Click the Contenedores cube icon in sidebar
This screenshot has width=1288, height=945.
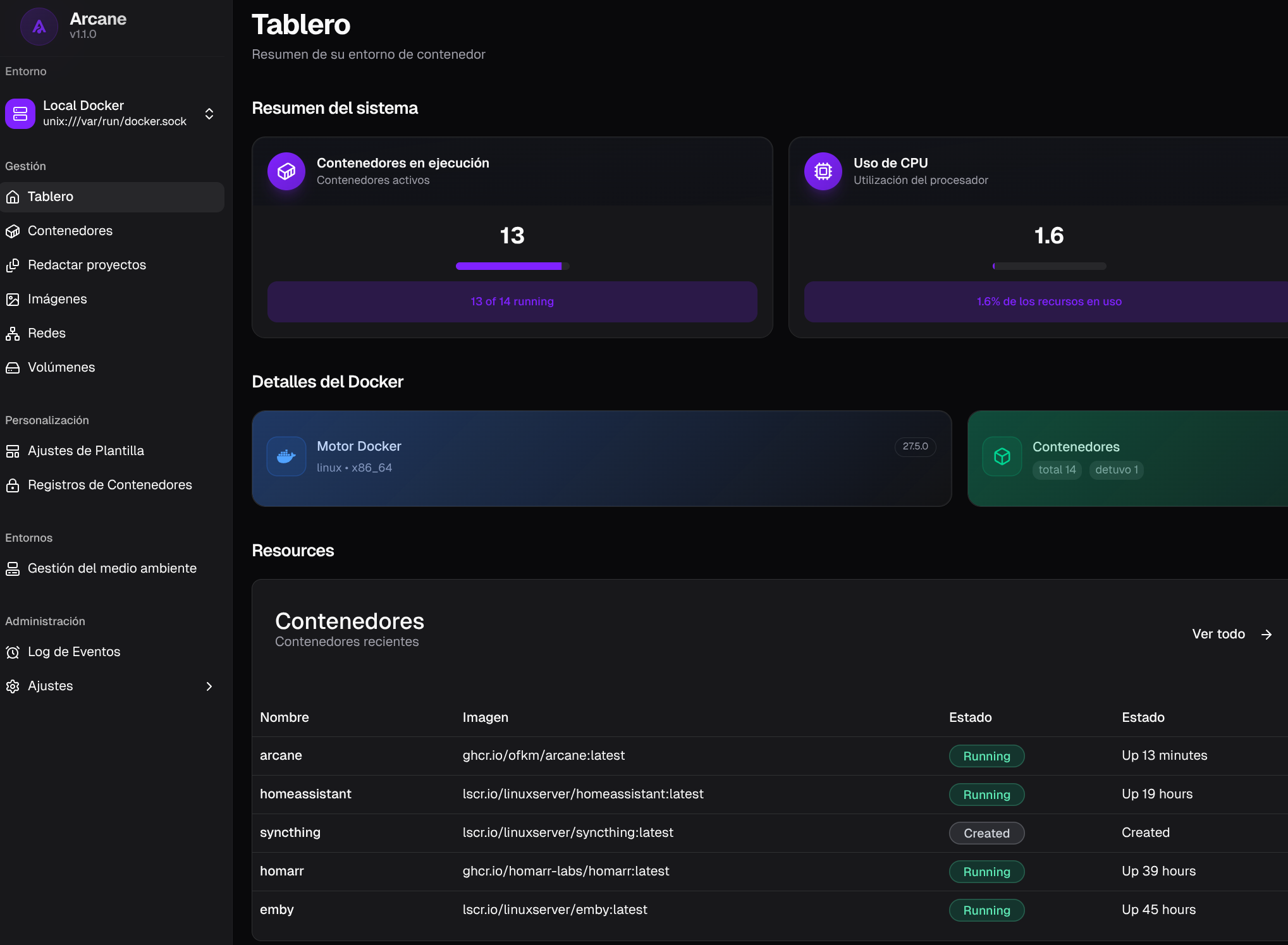pyautogui.click(x=13, y=231)
